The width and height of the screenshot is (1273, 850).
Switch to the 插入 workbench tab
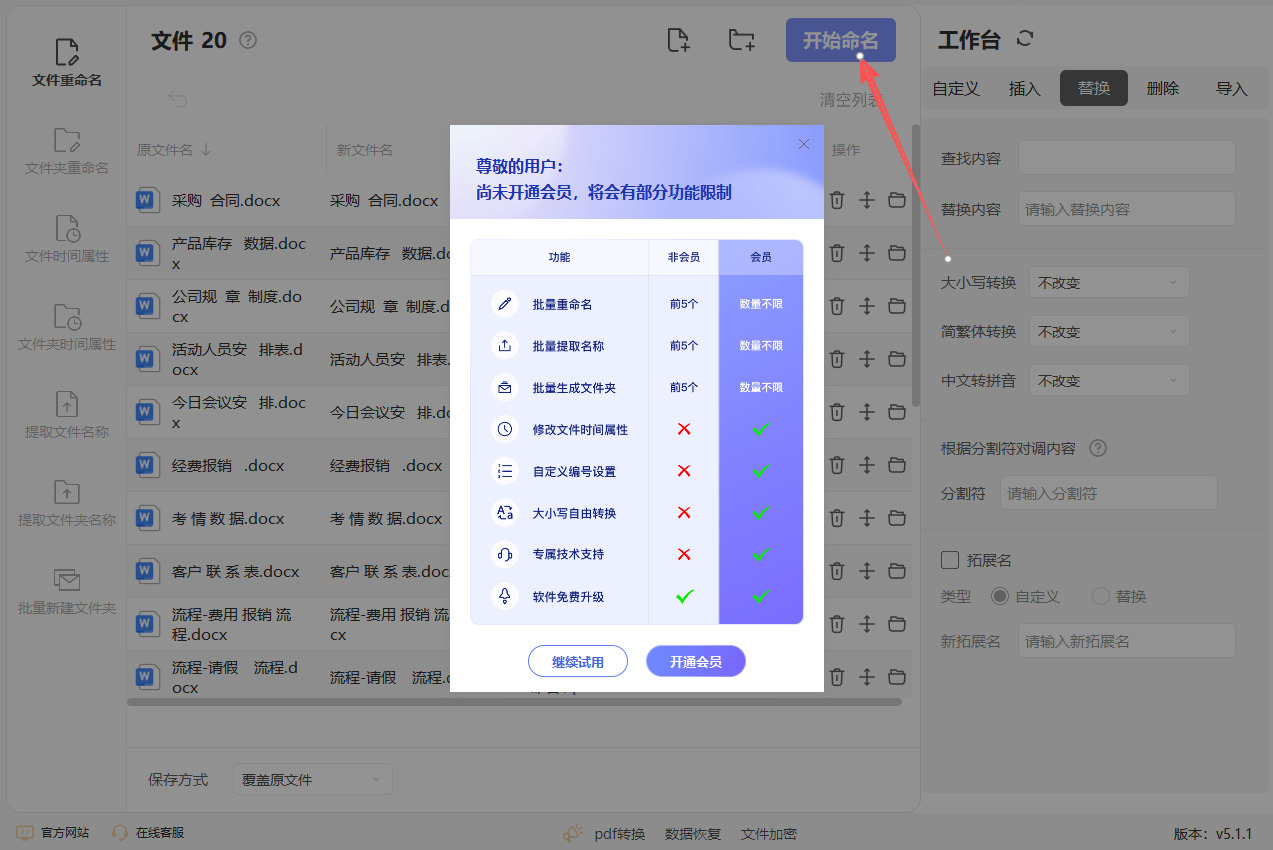point(1025,88)
